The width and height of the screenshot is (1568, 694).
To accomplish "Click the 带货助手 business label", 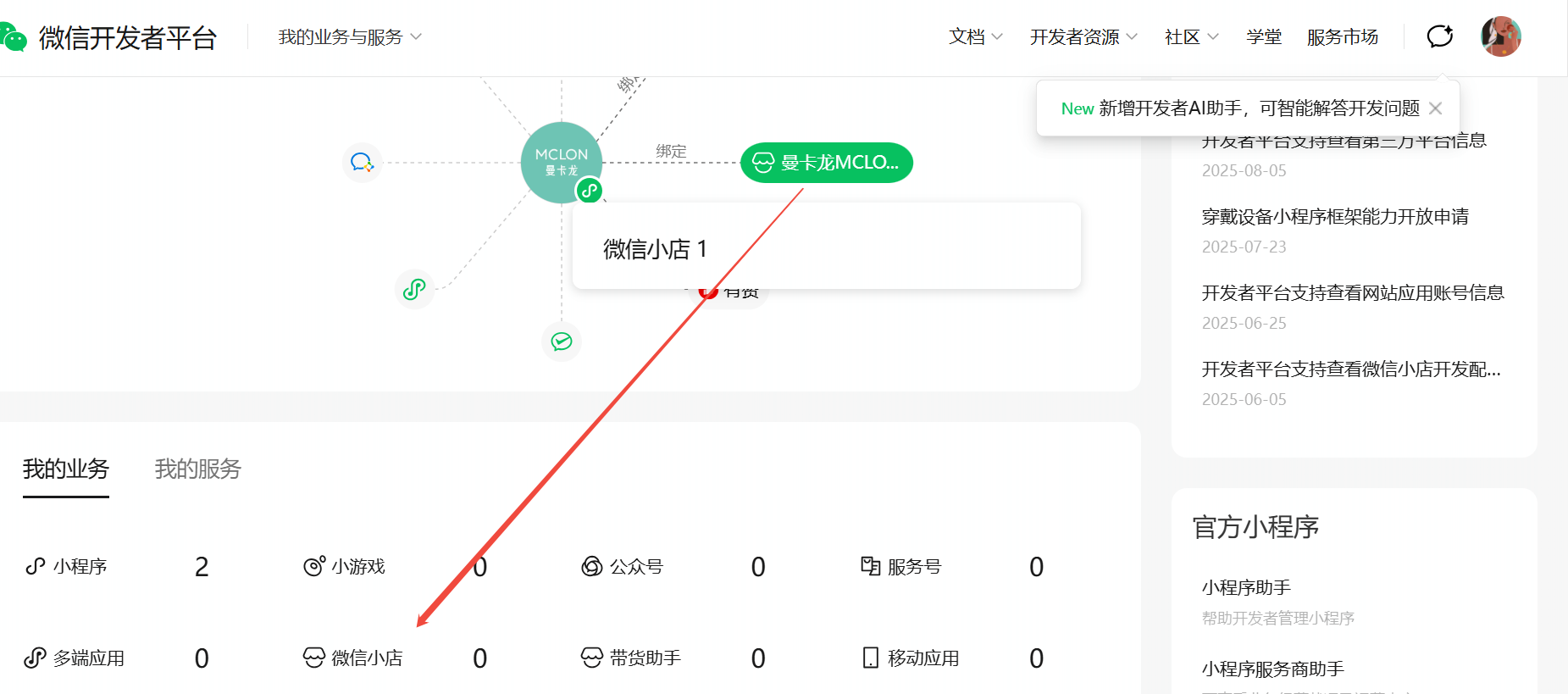I will tap(645, 658).
